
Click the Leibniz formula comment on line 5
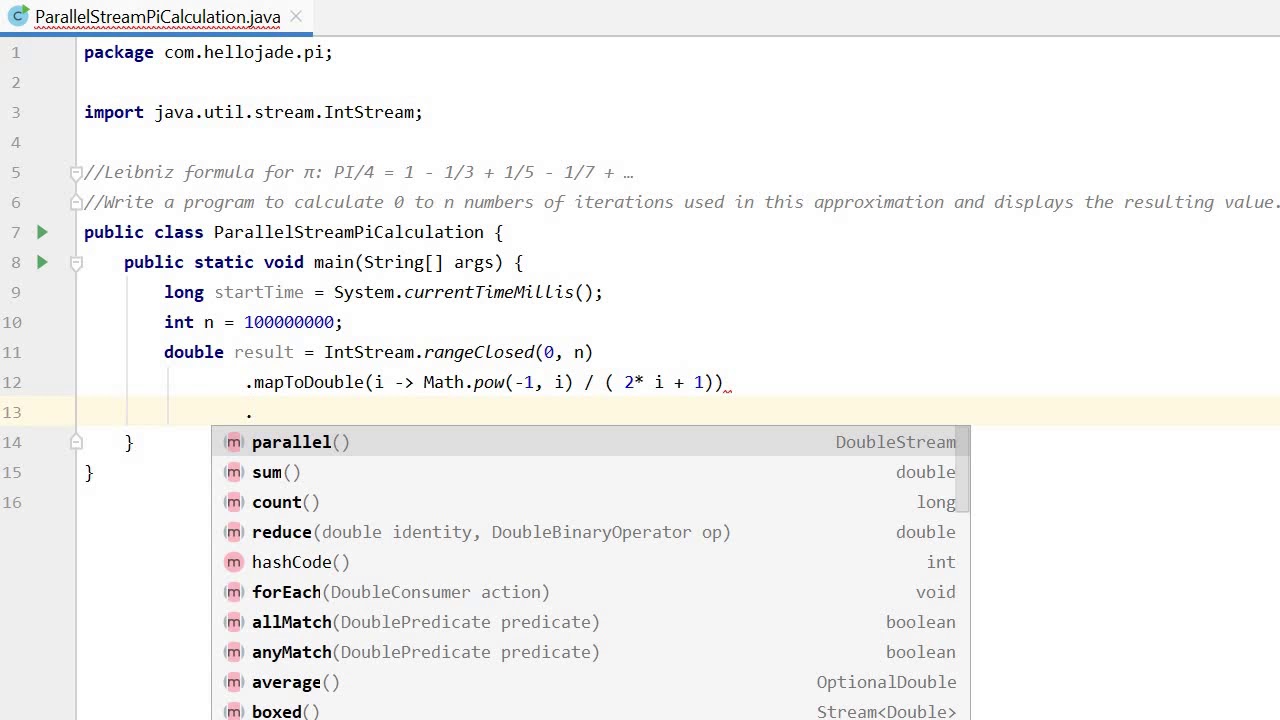pyautogui.click(x=358, y=172)
